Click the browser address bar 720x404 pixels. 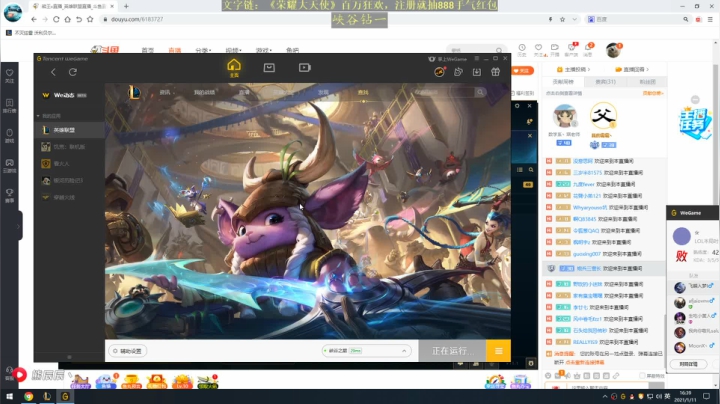tap(321, 19)
